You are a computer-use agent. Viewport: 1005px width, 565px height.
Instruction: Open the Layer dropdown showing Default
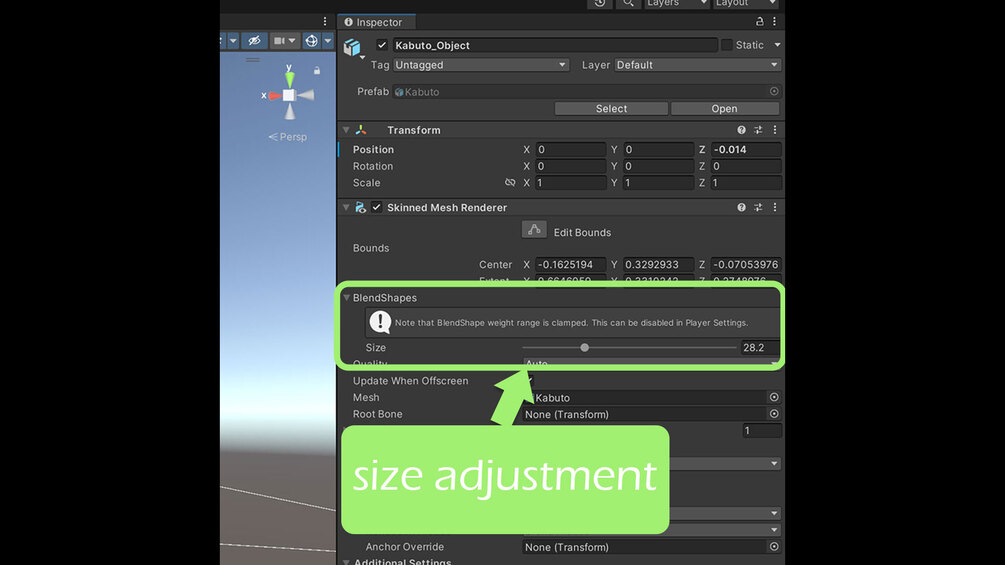(x=697, y=65)
